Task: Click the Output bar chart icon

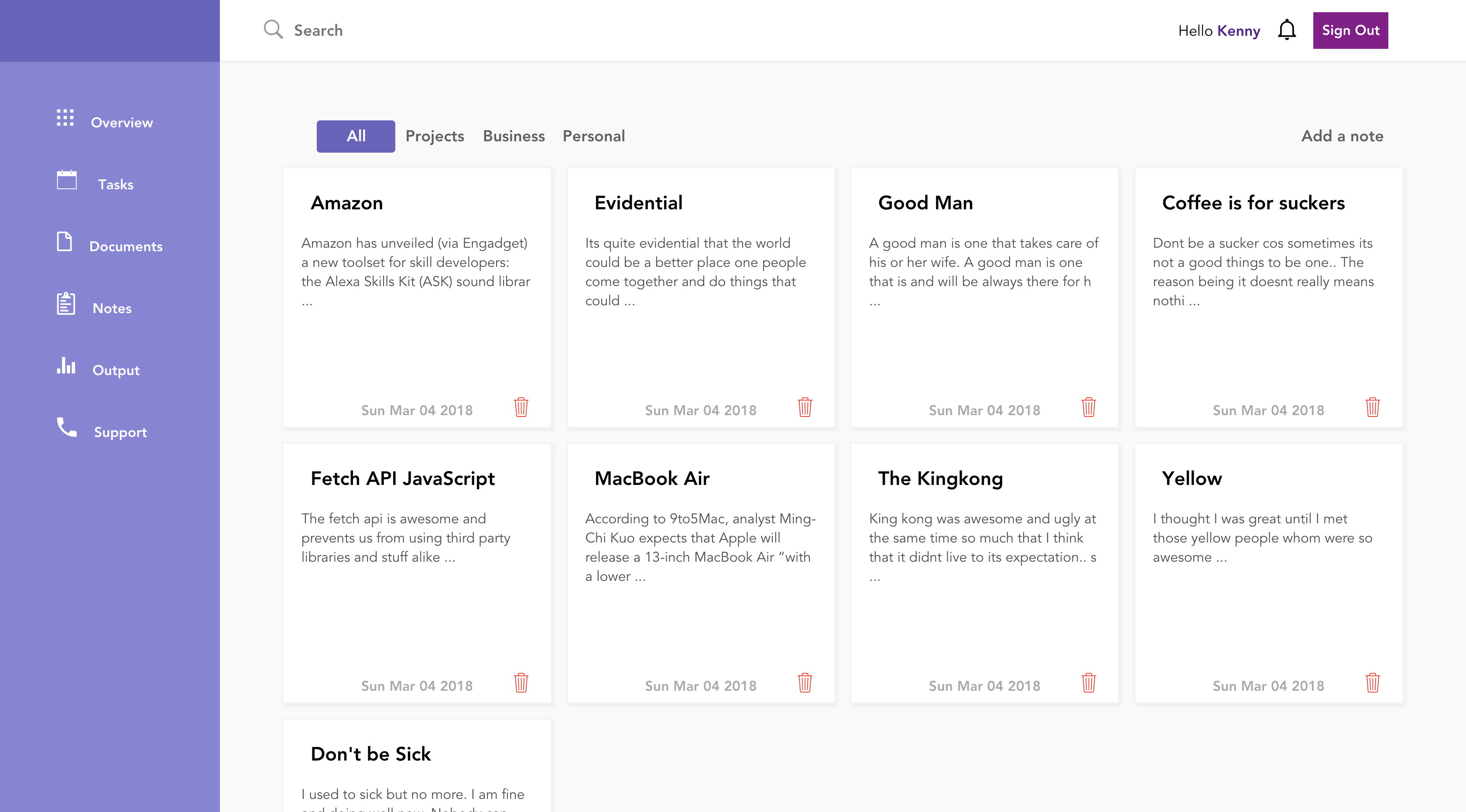Action: pyautogui.click(x=66, y=365)
